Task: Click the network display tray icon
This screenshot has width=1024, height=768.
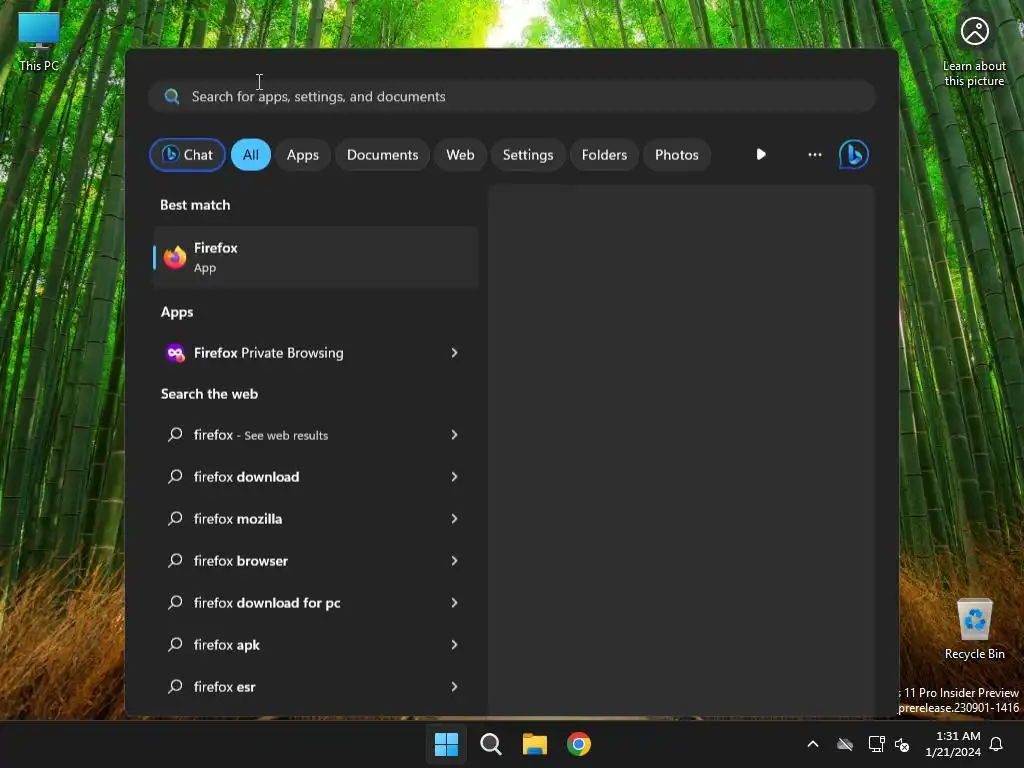Action: tap(876, 744)
